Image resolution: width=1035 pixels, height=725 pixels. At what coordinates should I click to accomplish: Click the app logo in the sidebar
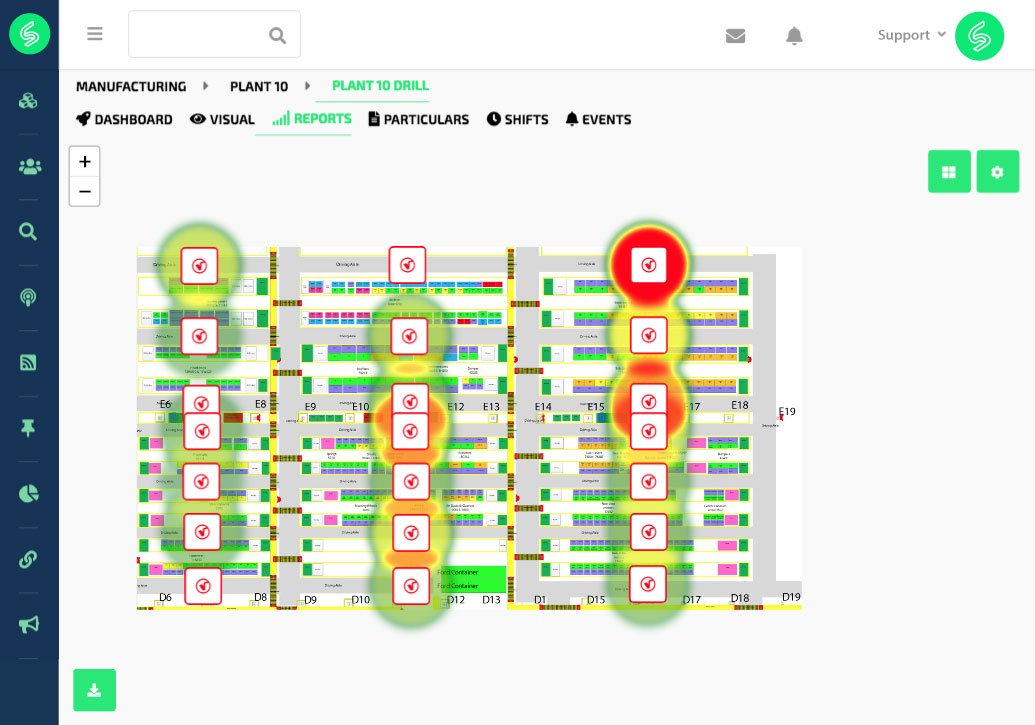pyautogui.click(x=29, y=34)
